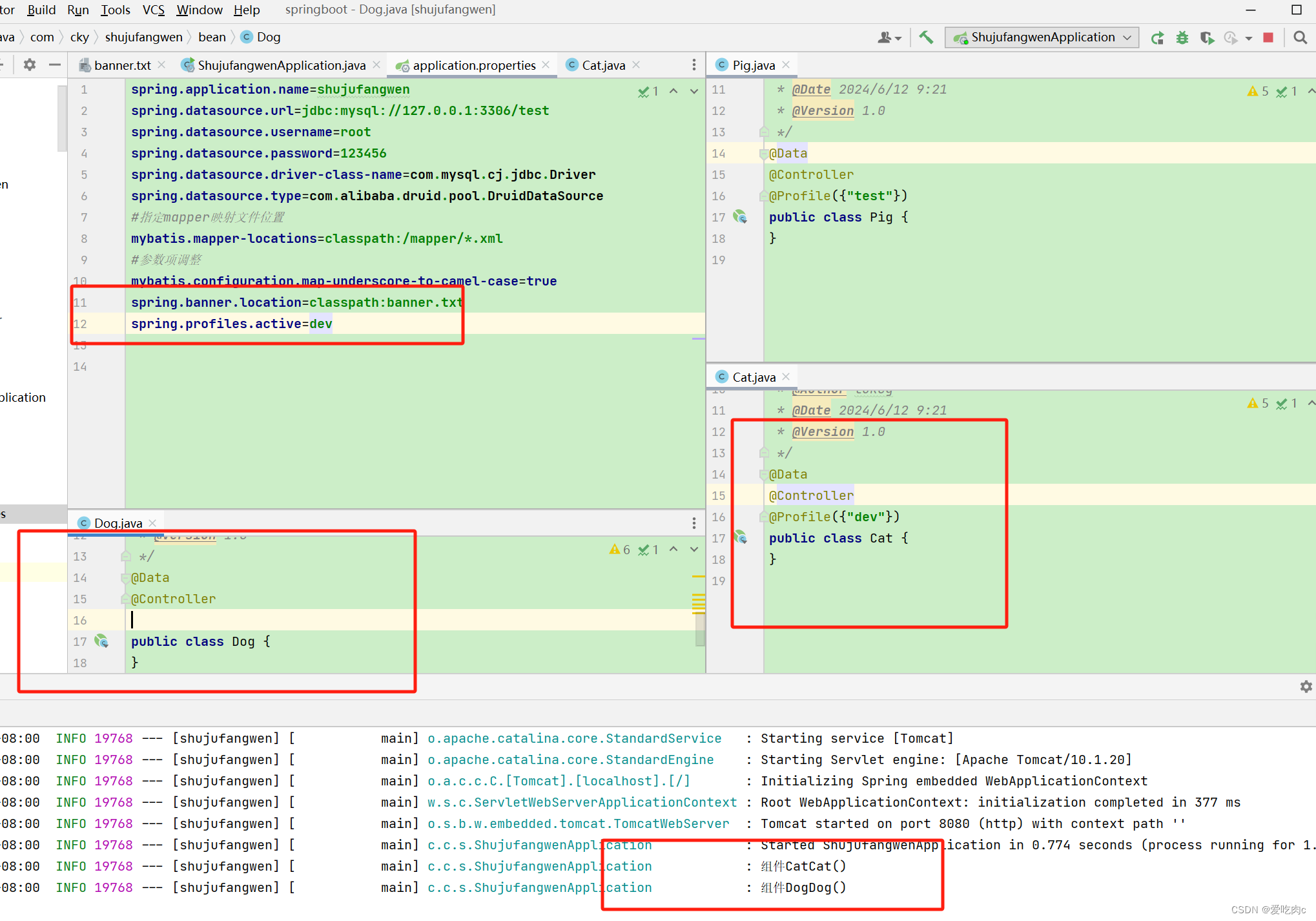Open the Build menu
This screenshot has height=921, width=1316.
[x=41, y=10]
